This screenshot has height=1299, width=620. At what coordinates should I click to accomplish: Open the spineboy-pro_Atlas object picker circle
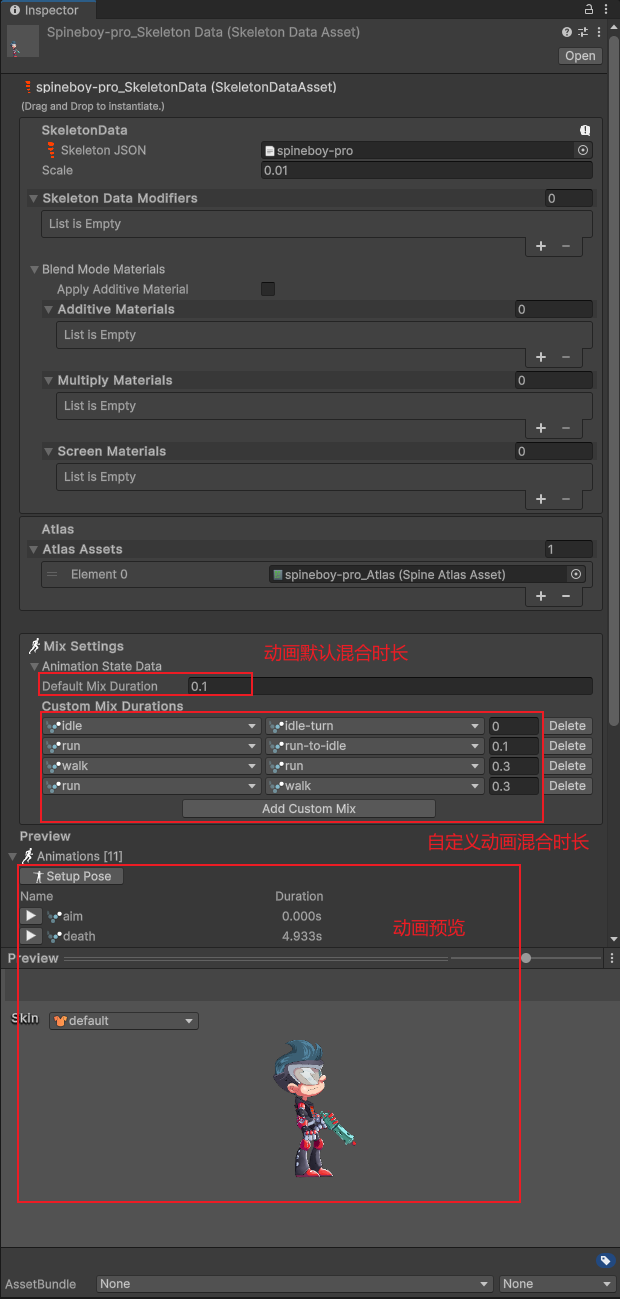(576, 574)
